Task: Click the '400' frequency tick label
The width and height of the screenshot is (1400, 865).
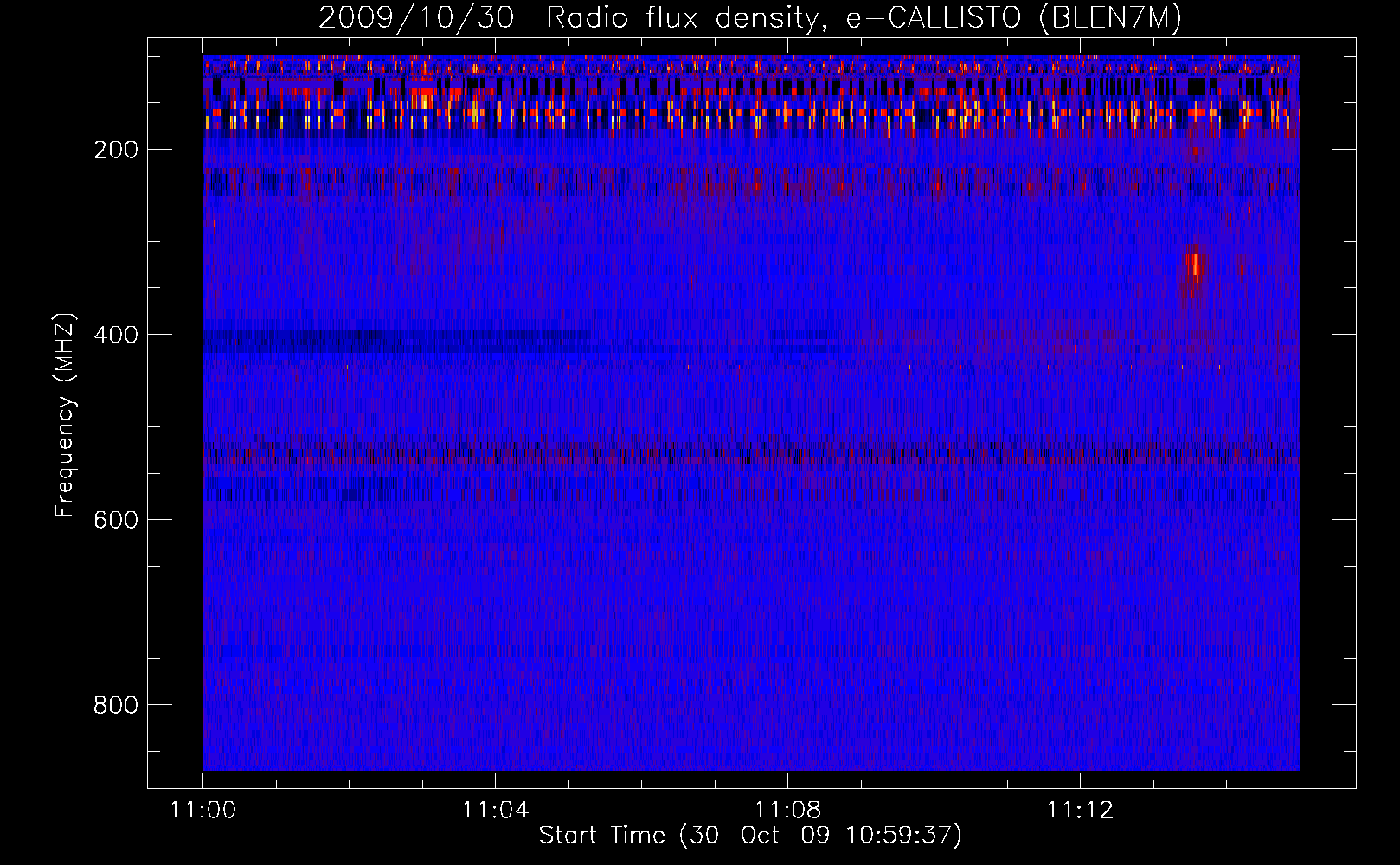Action: click(x=116, y=335)
